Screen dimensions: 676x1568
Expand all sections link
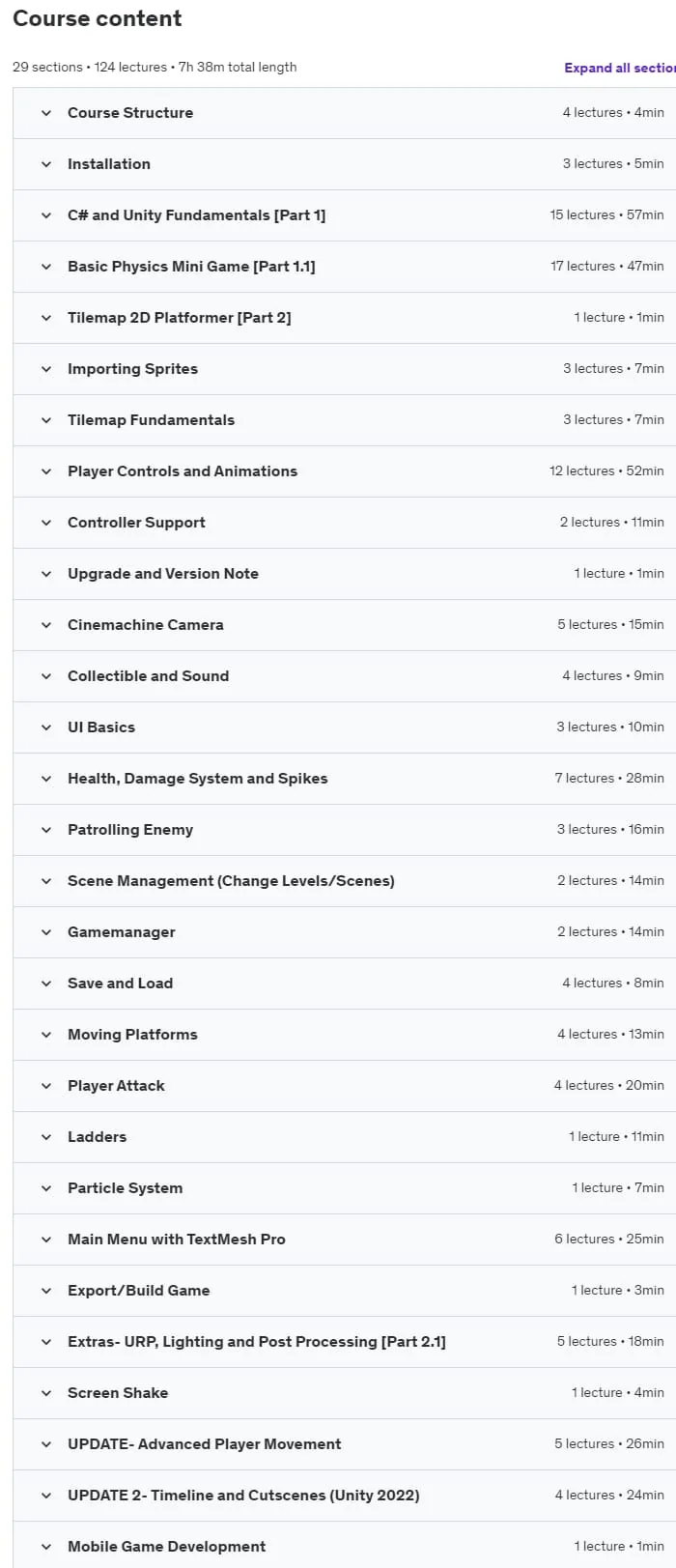pos(620,68)
